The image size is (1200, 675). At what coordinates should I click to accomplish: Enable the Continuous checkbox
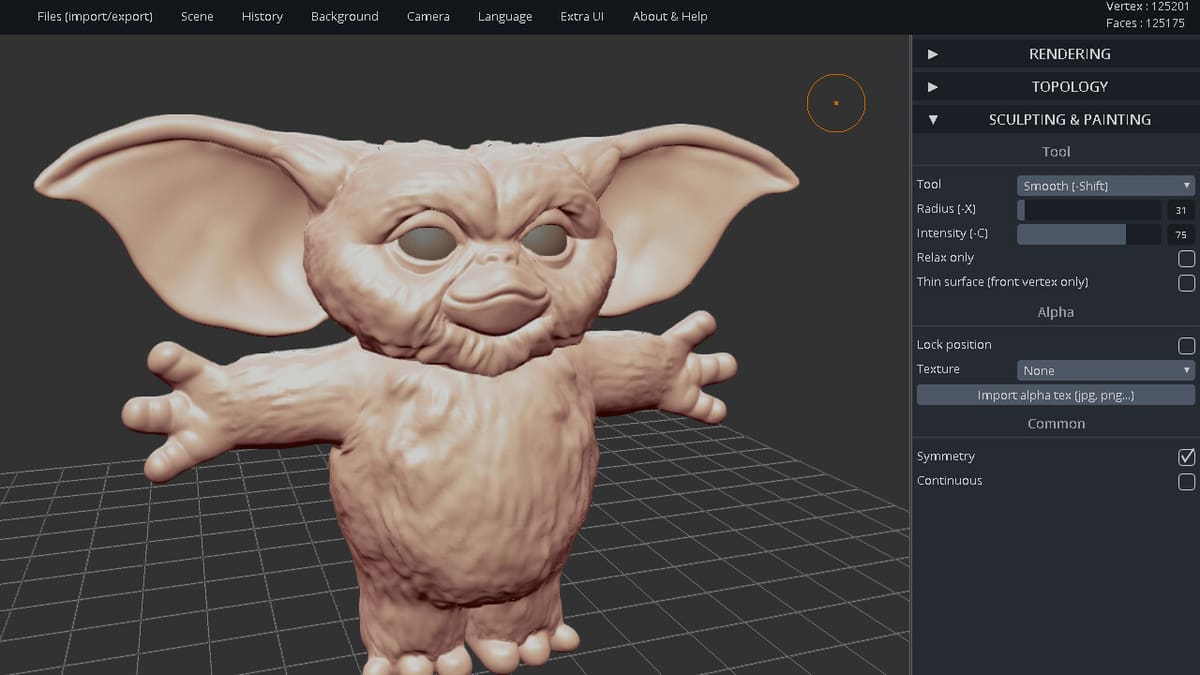(x=1187, y=482)
